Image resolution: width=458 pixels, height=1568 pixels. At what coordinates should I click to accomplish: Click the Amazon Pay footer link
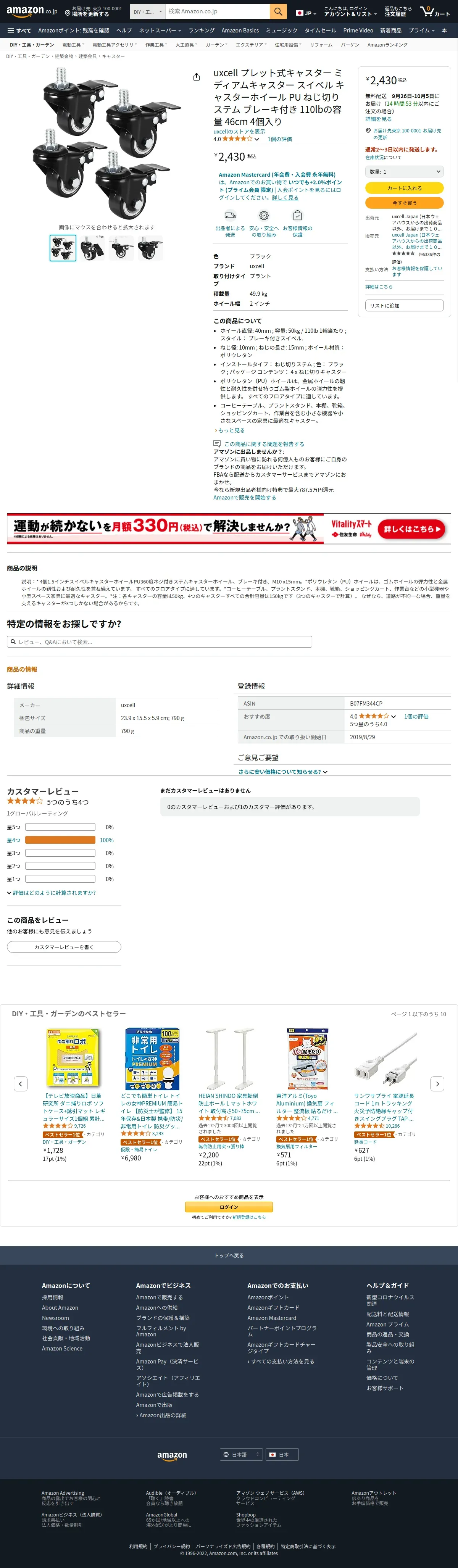168,1364
